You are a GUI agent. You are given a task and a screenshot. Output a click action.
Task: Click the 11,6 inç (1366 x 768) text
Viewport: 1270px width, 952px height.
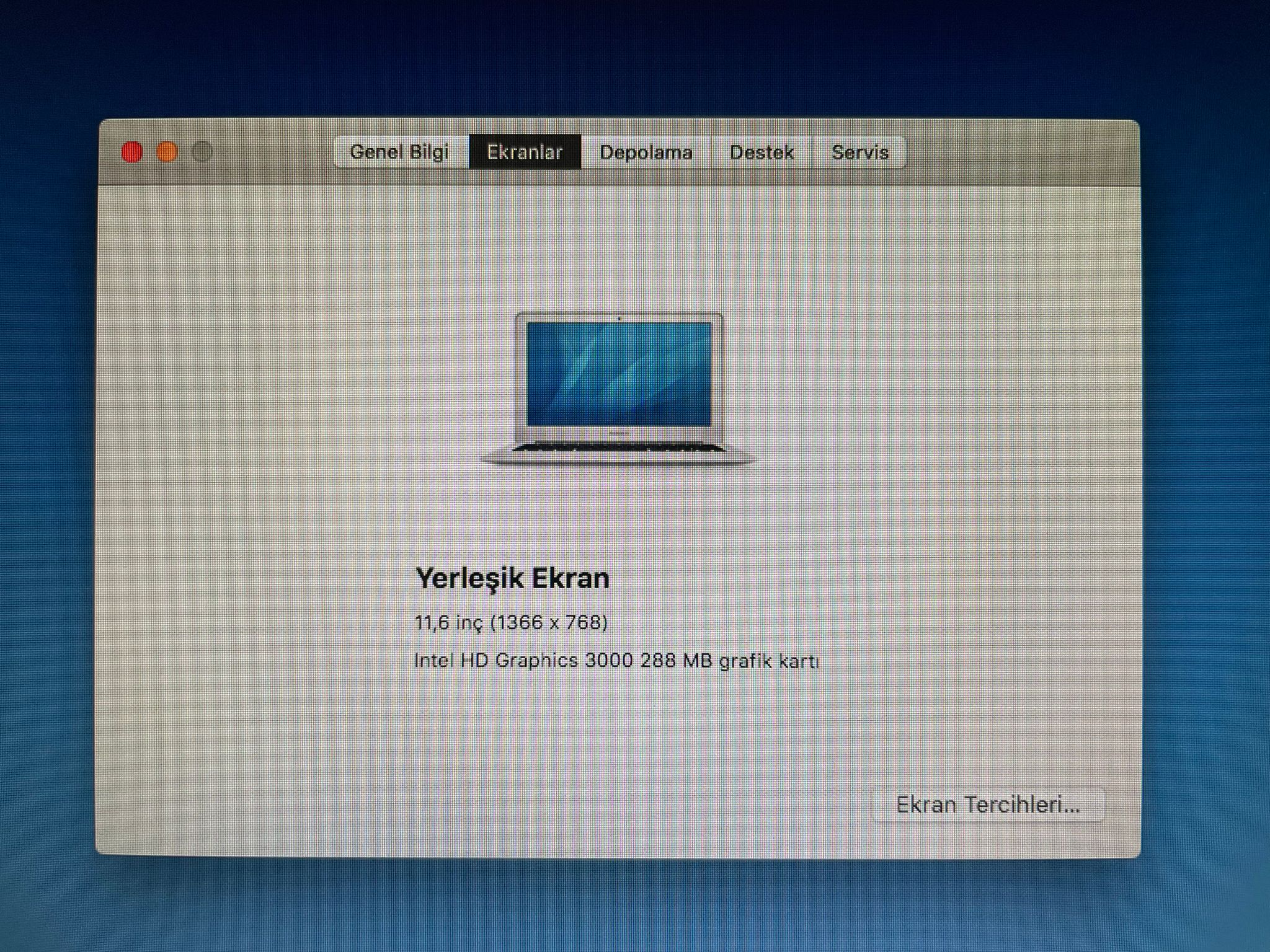coord(511,622)
